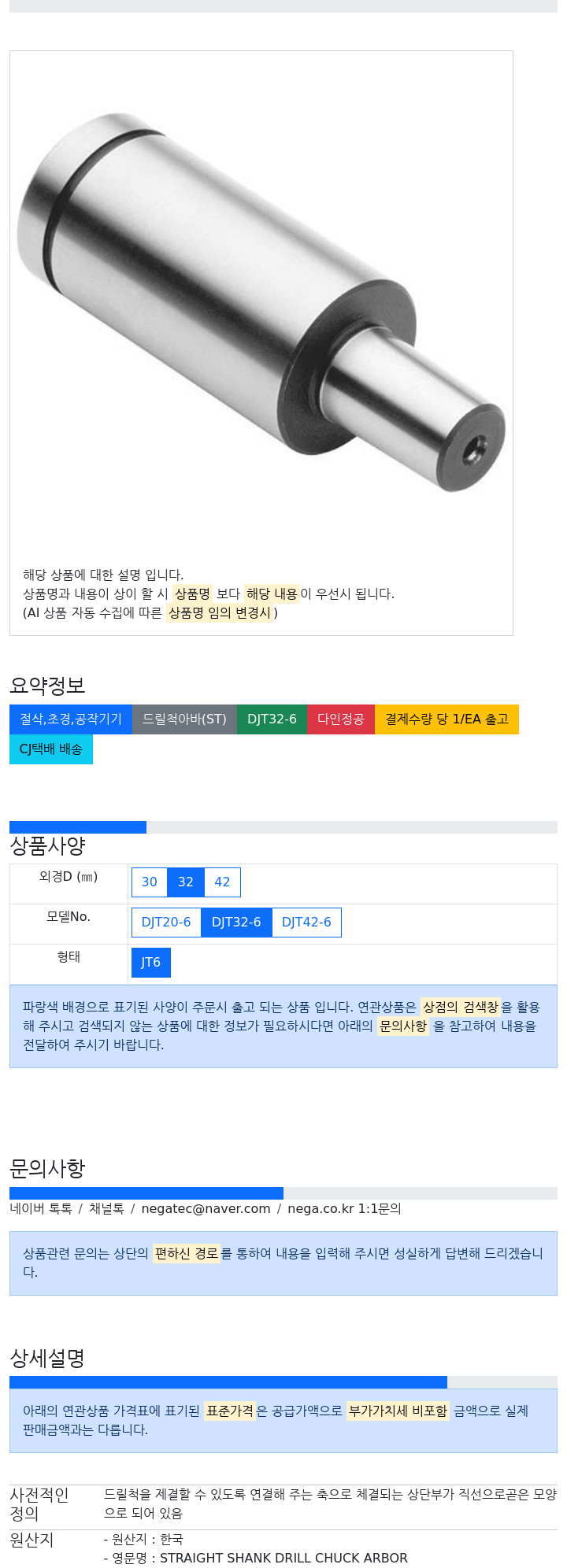The image size is (567, 1568).
Task: Open the nega.co.kr 1:1문의 link
Action: click(x=344, y=1209)
